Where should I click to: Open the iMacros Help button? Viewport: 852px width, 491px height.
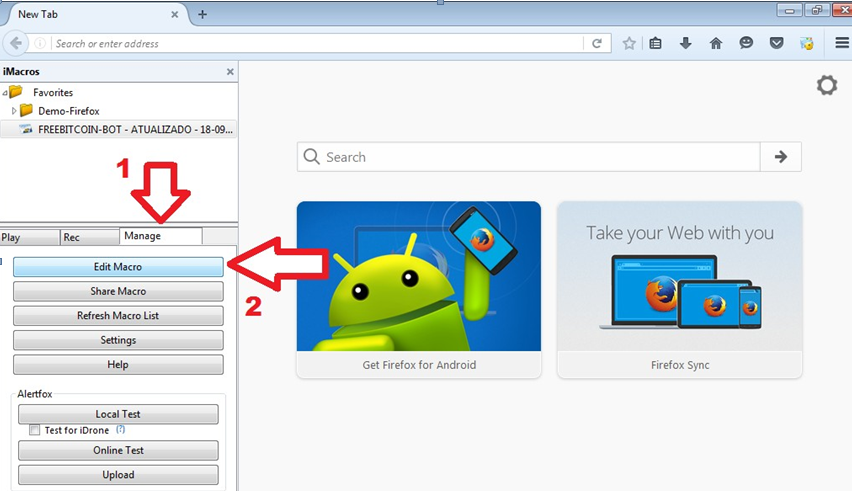[118, 364]
